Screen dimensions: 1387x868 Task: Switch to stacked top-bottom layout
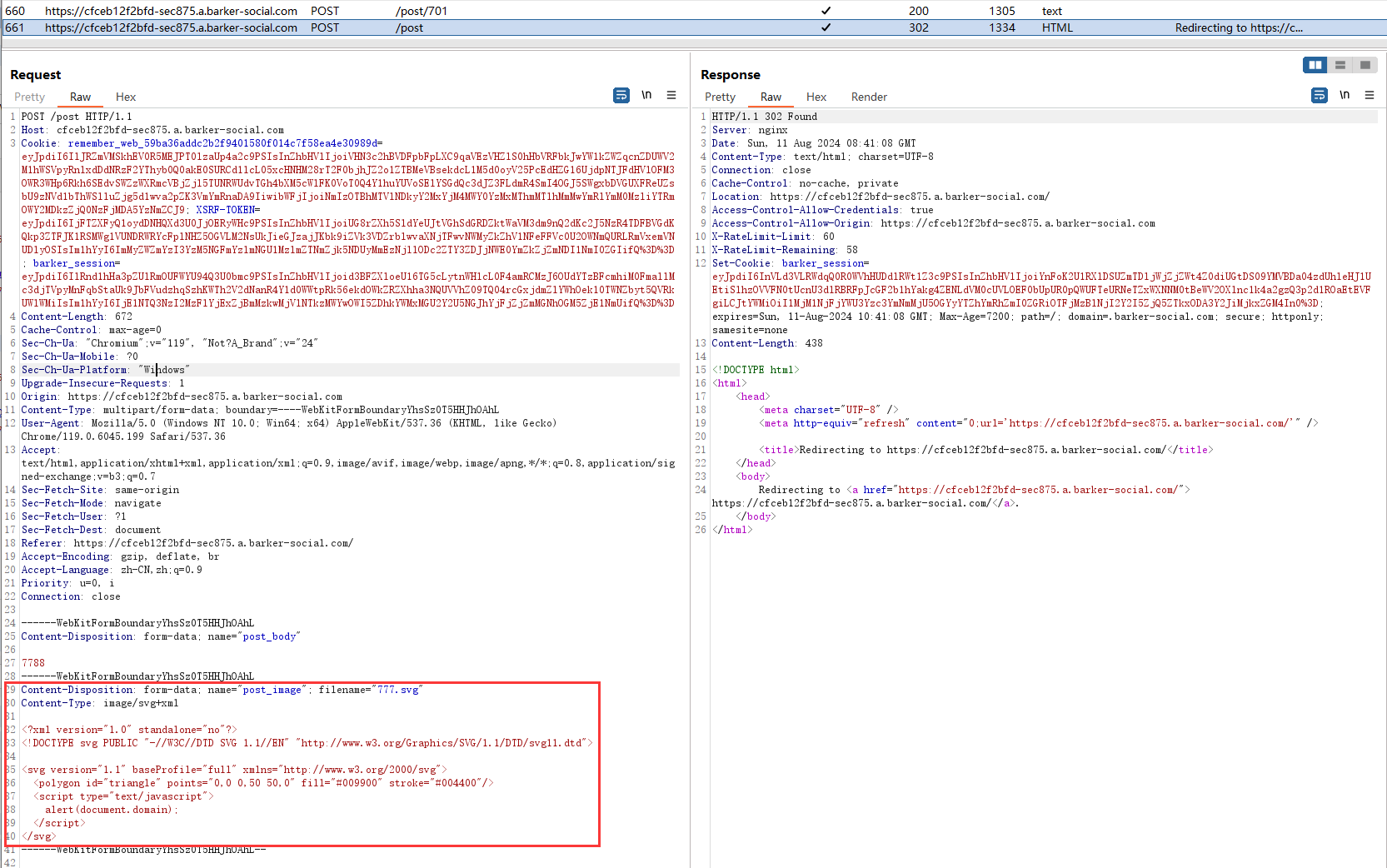pos(1340,65)
